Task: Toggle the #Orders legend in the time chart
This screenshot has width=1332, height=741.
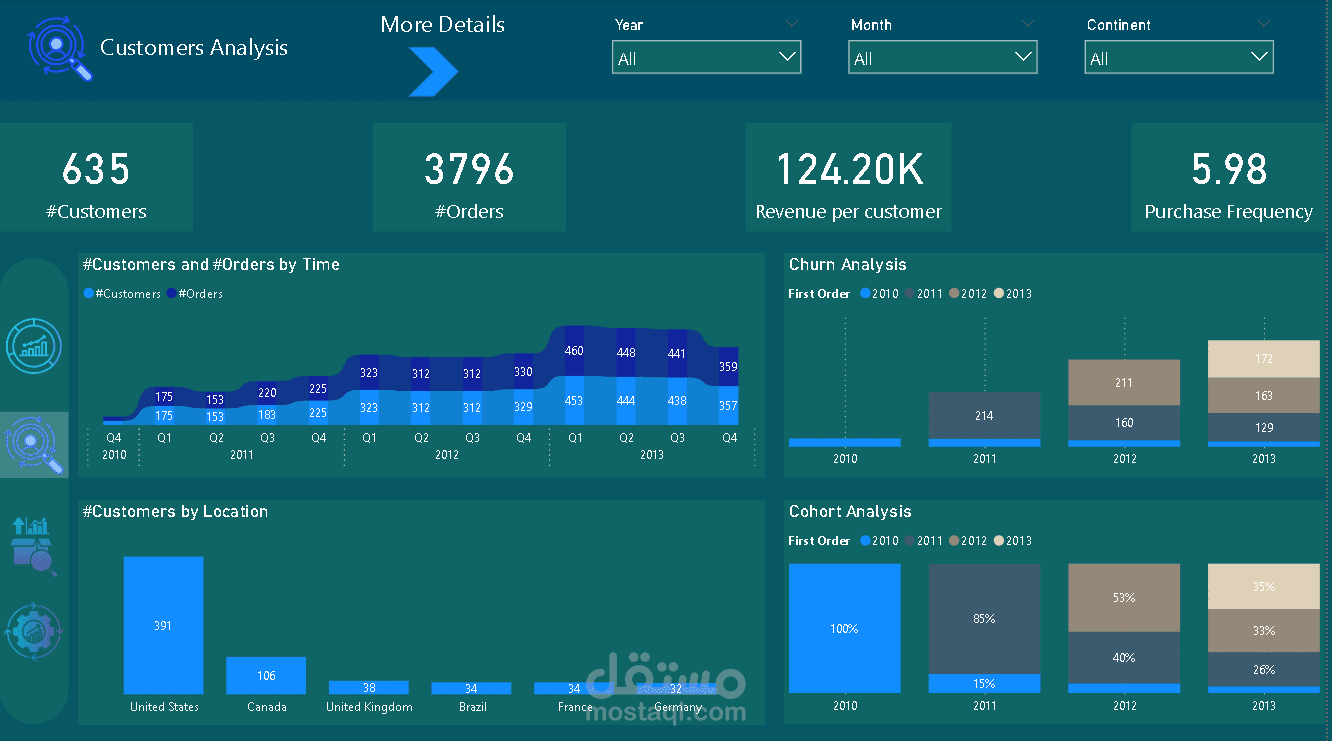Action: coord(195,294)
